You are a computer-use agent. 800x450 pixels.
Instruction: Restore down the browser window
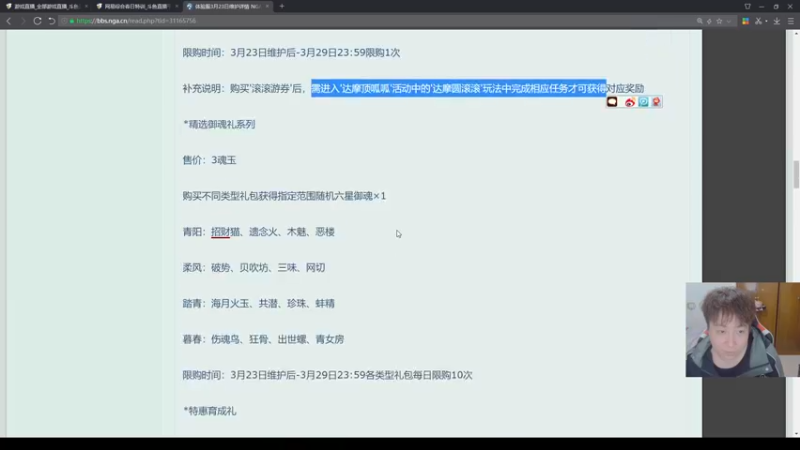point(776,6)
